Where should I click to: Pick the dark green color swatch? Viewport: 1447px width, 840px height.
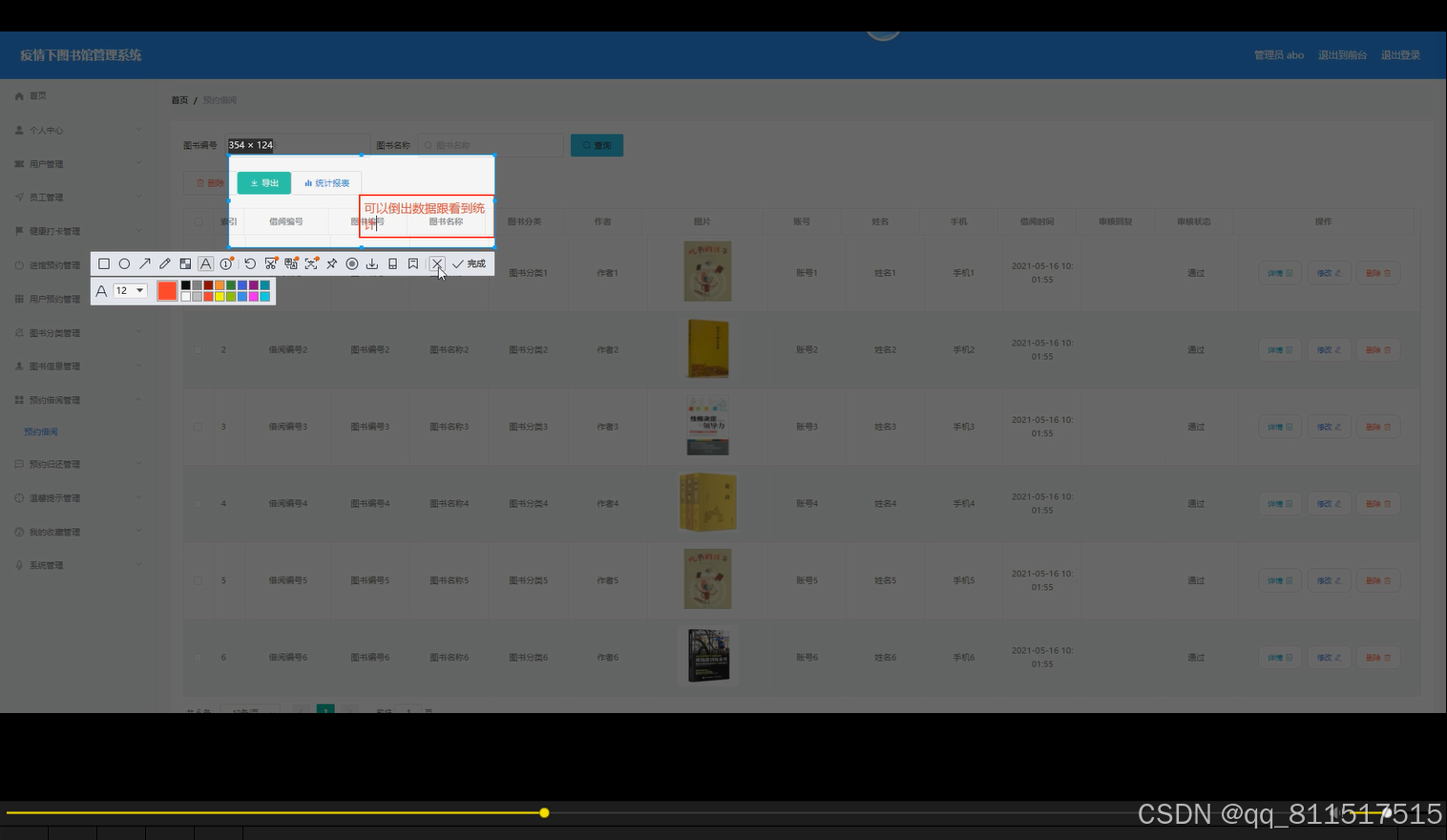[x=231, y=285]
